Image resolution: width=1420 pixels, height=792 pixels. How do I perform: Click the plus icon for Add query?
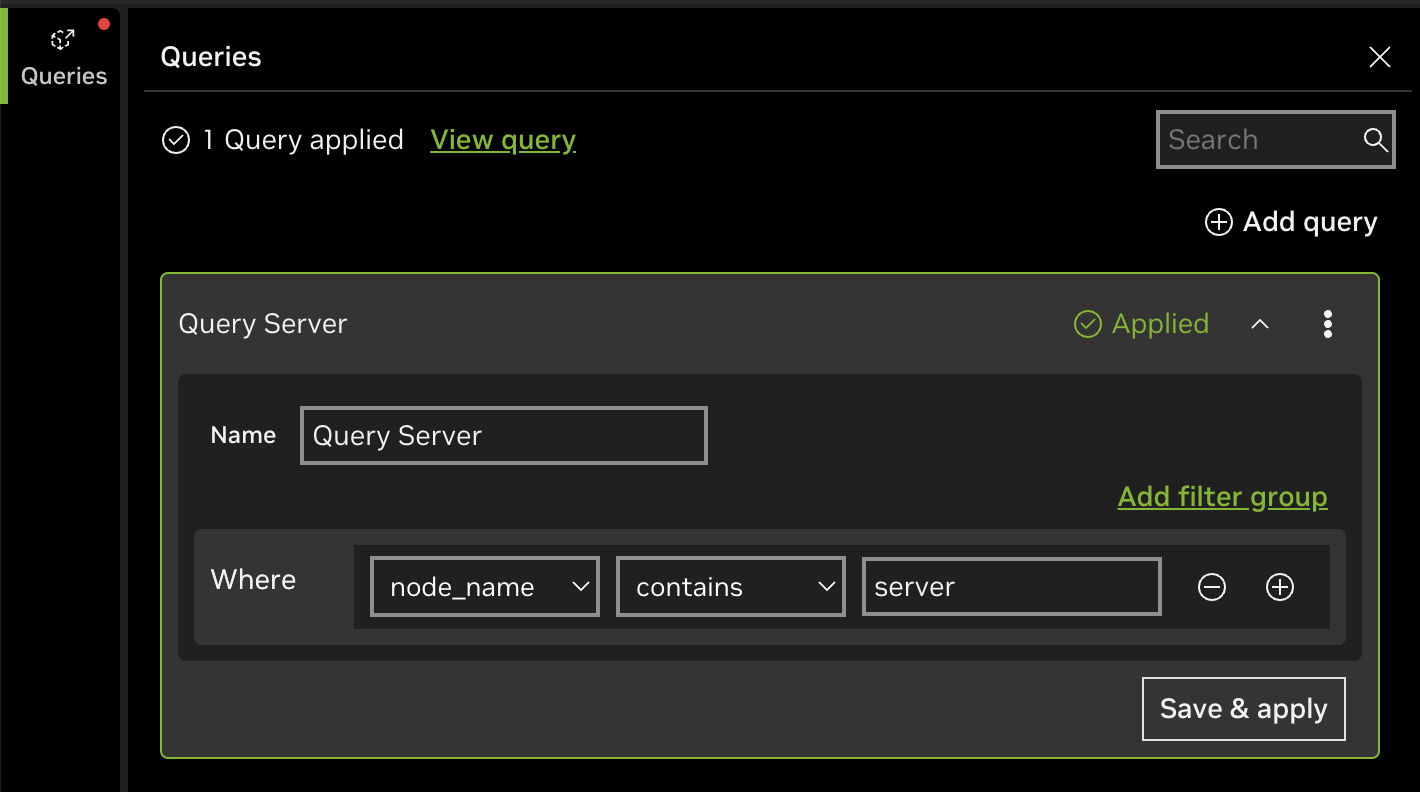coord(1218,222)
